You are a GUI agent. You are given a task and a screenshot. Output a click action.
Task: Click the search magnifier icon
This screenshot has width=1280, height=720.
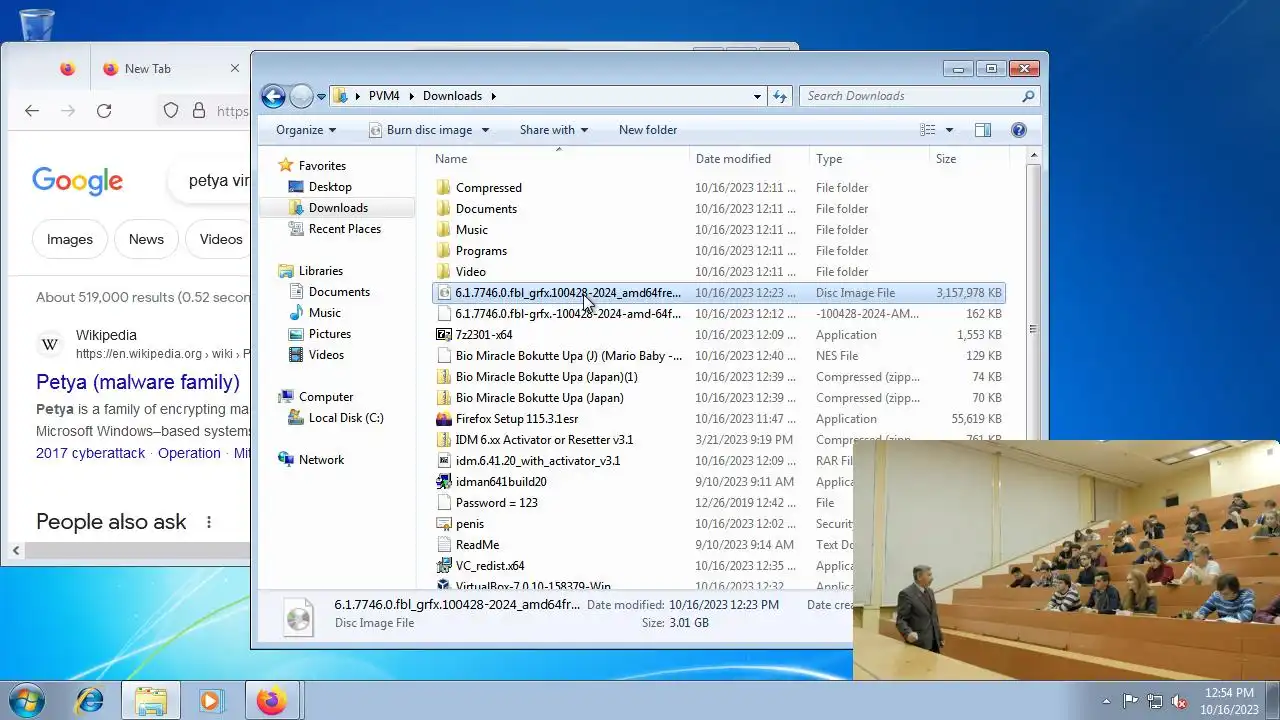pyautogui.click(x=1028, y=96)
